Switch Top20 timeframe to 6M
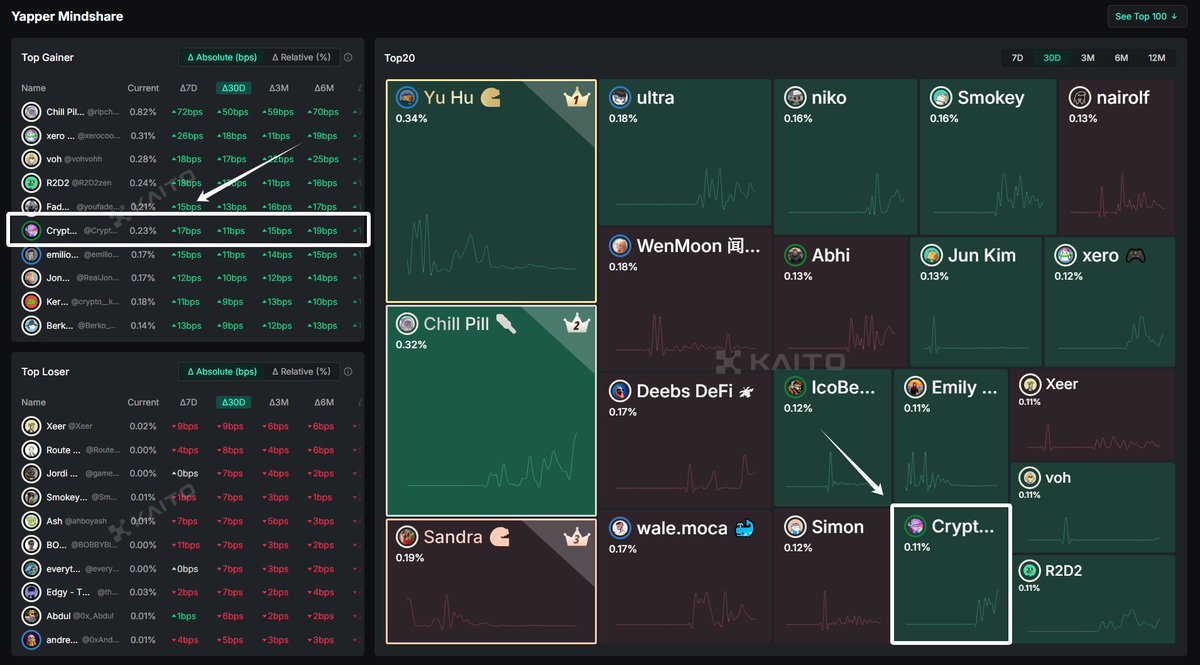Viewport: 1200px width, 665px height. (1121, 58)
